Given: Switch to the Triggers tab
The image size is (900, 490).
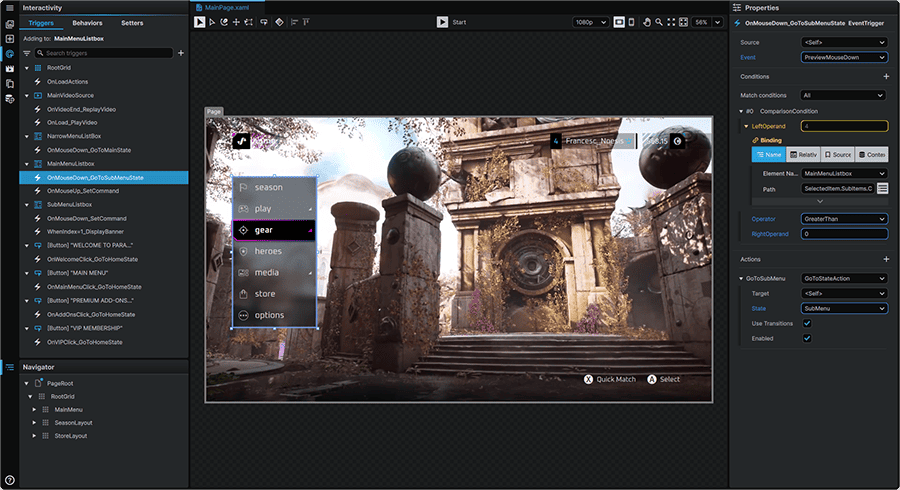Looking at the screenshot, I should [x=41, y=23].
